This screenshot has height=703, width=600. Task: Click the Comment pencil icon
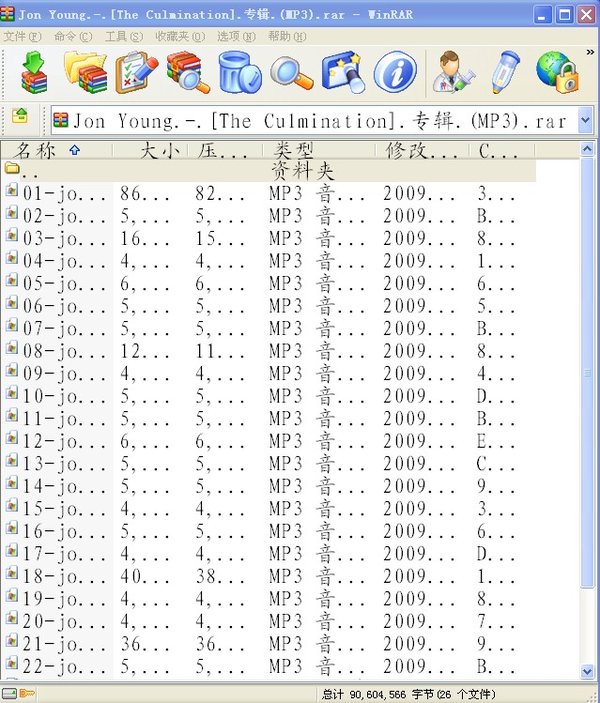pyautogui.click(x=505, y=72)
